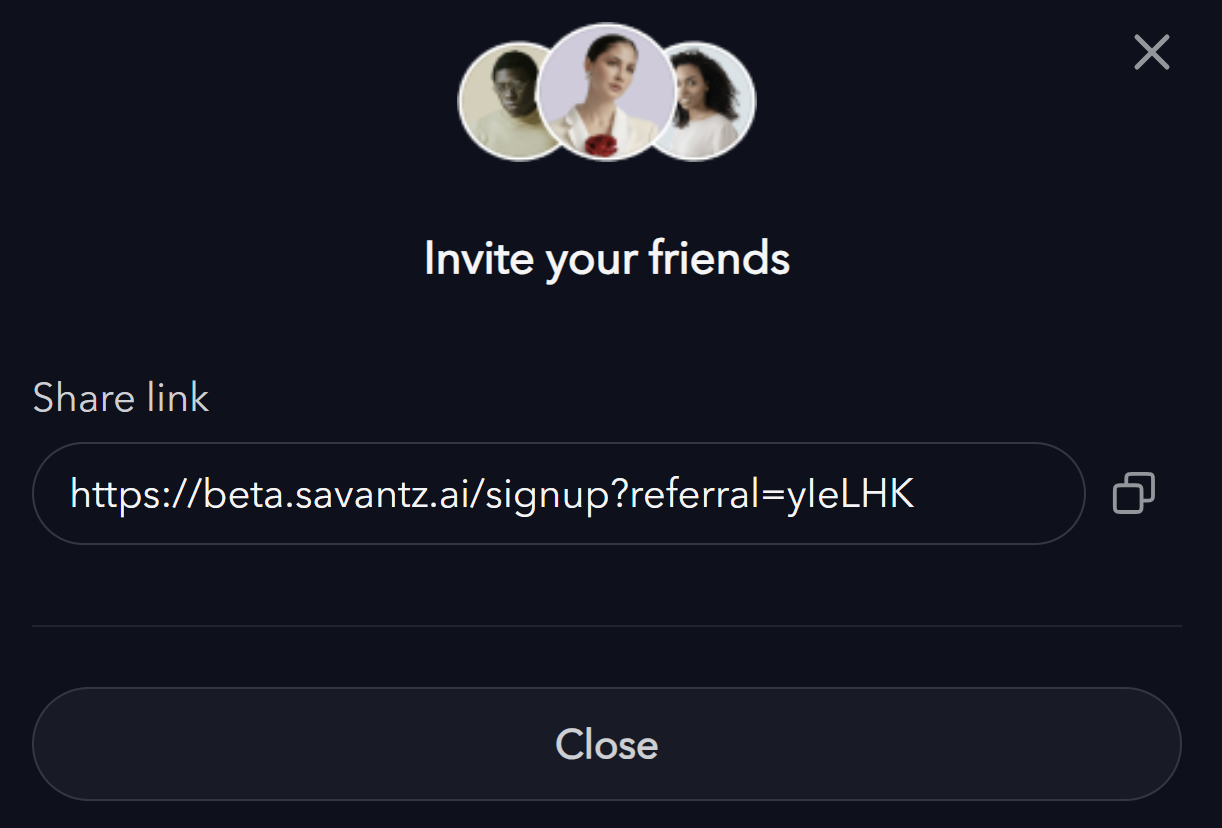This screenshot has height=828, width=1222.
Task: Click the 'Invite your friends' heading
Action: (x=607, y=259)
